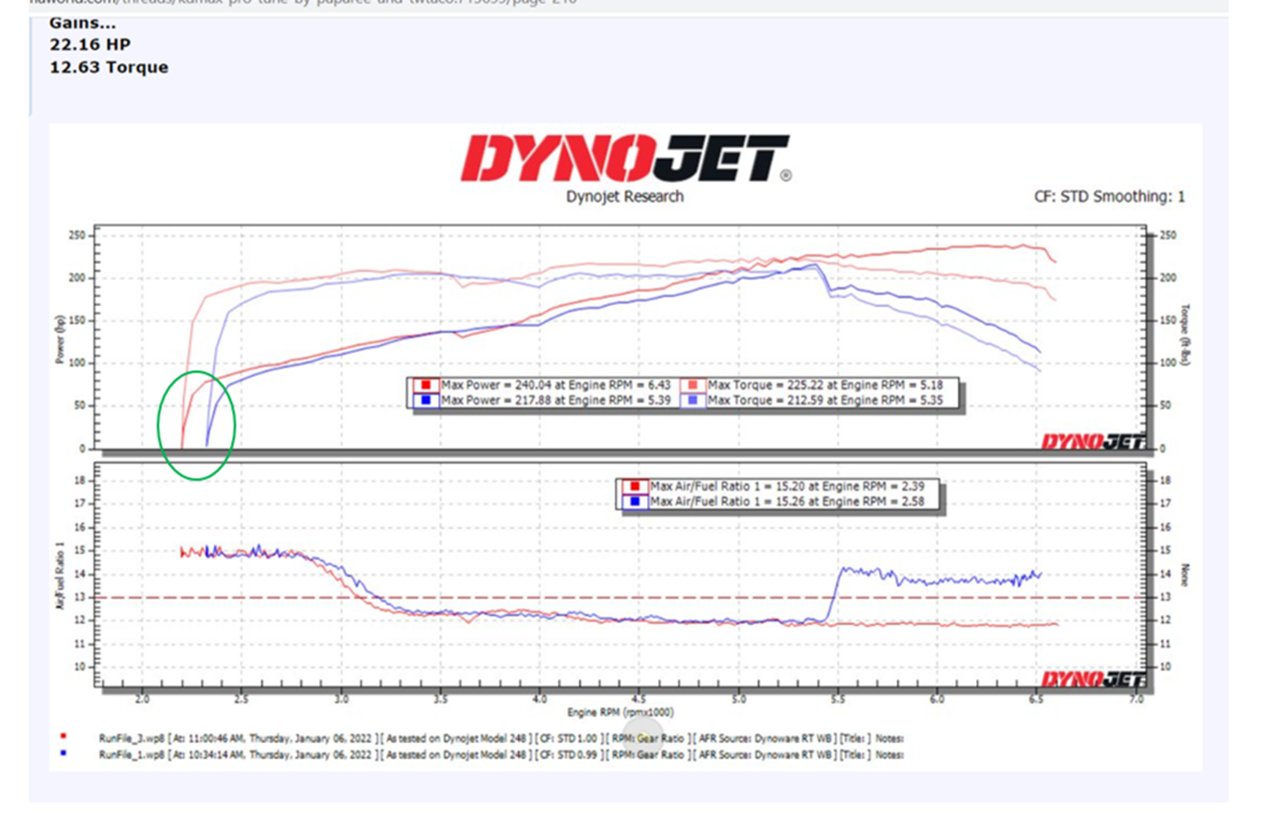Click the 'CF: STD Smoothing: 1' label

point(1110,197)
